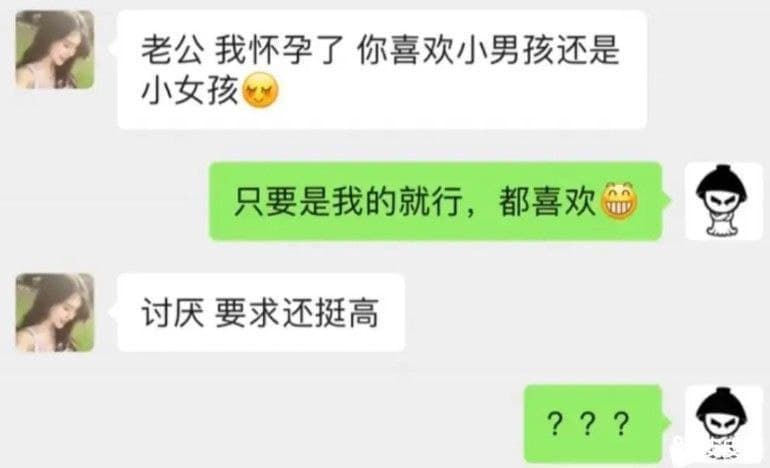This screenshot has height=468, width=770.
Task: Click 小女孩 on the second line of the message
Action: pos(190,91)
